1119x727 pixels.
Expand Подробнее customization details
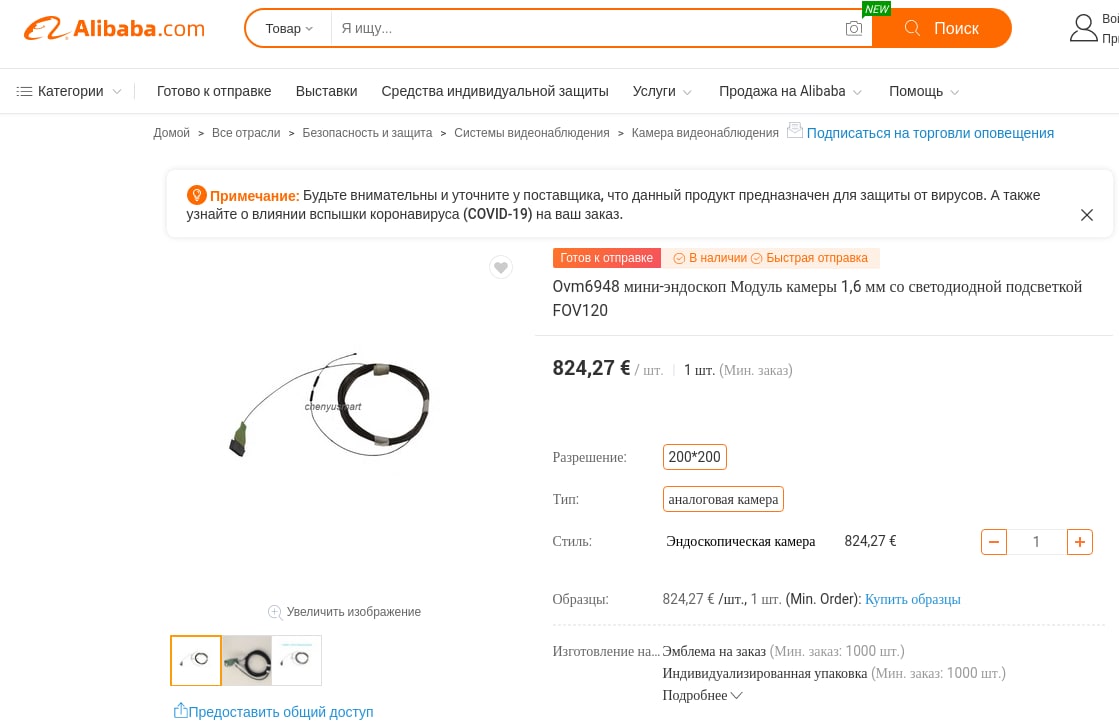702,696
